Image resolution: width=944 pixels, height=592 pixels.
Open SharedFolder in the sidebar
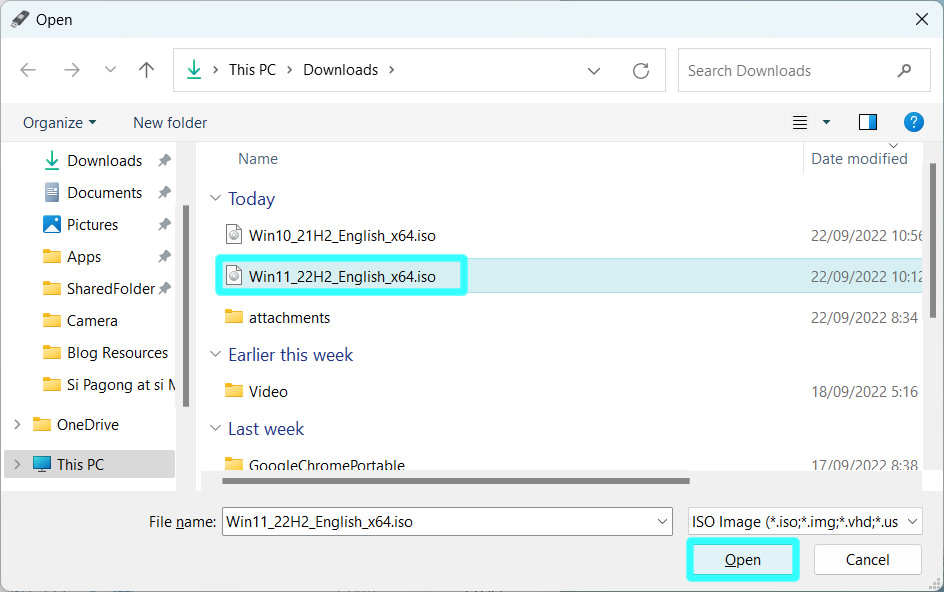[111, 288]
